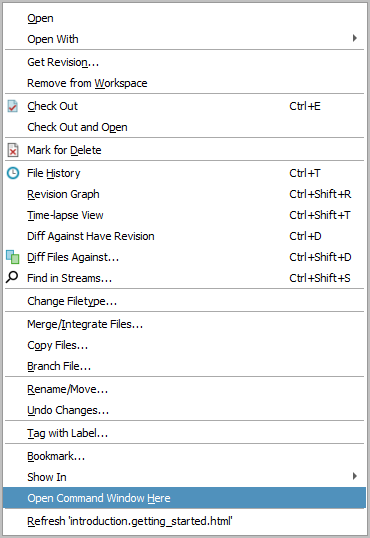Choose Check Out and Open
The height and width of the screenshot is (538, 370).
[x=184, y=127]
